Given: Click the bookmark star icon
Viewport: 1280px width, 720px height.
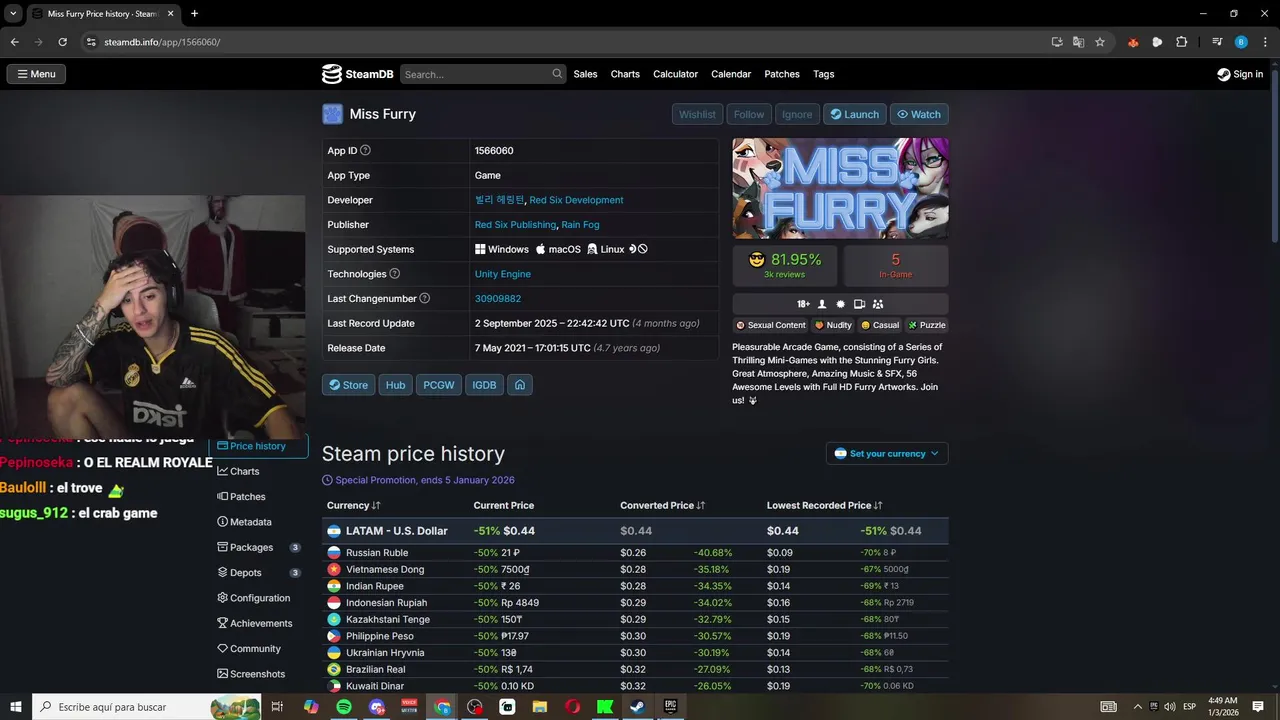Looking at the screenshot, I should click(1100, 42).
